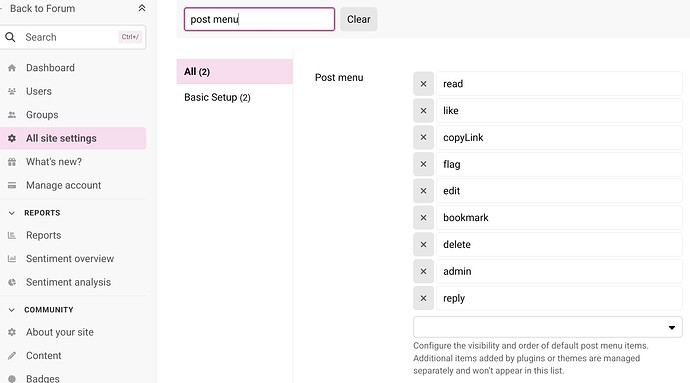
Task: Open Sentiment analysis report
Action: 68,282
